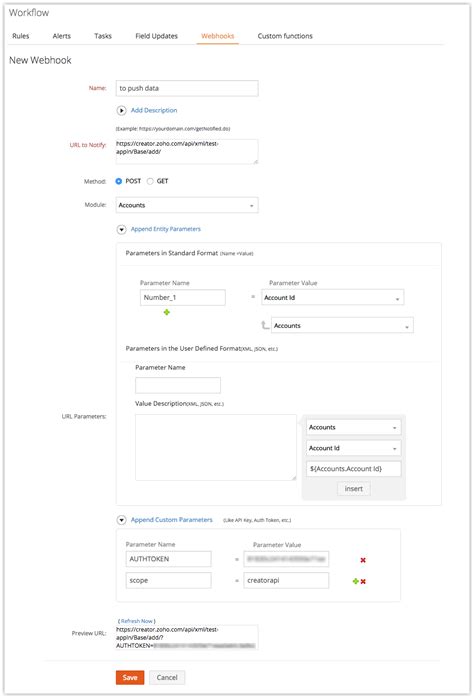Open the Accounts dropdown under Parameter Value
This screenshot has height=698, width=474.
[x=342, y=325]
